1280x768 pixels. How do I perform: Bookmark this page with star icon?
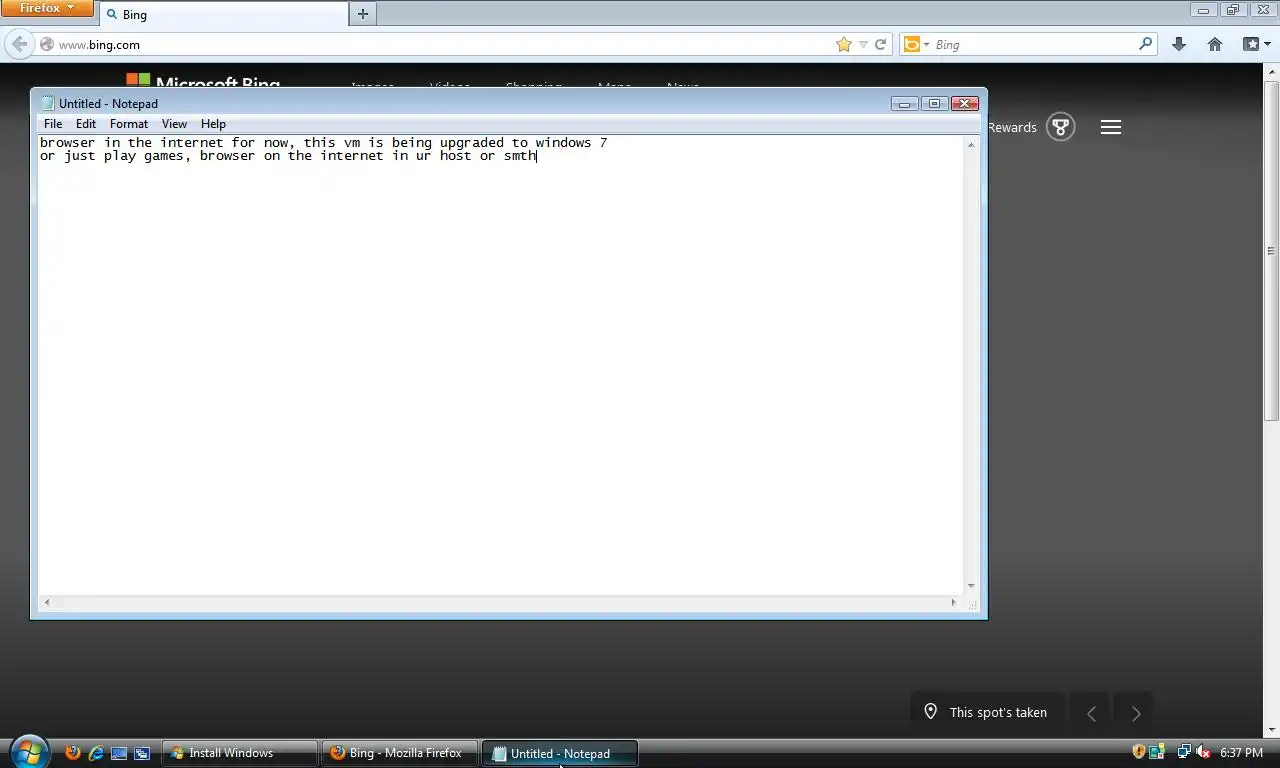point(844,44)
